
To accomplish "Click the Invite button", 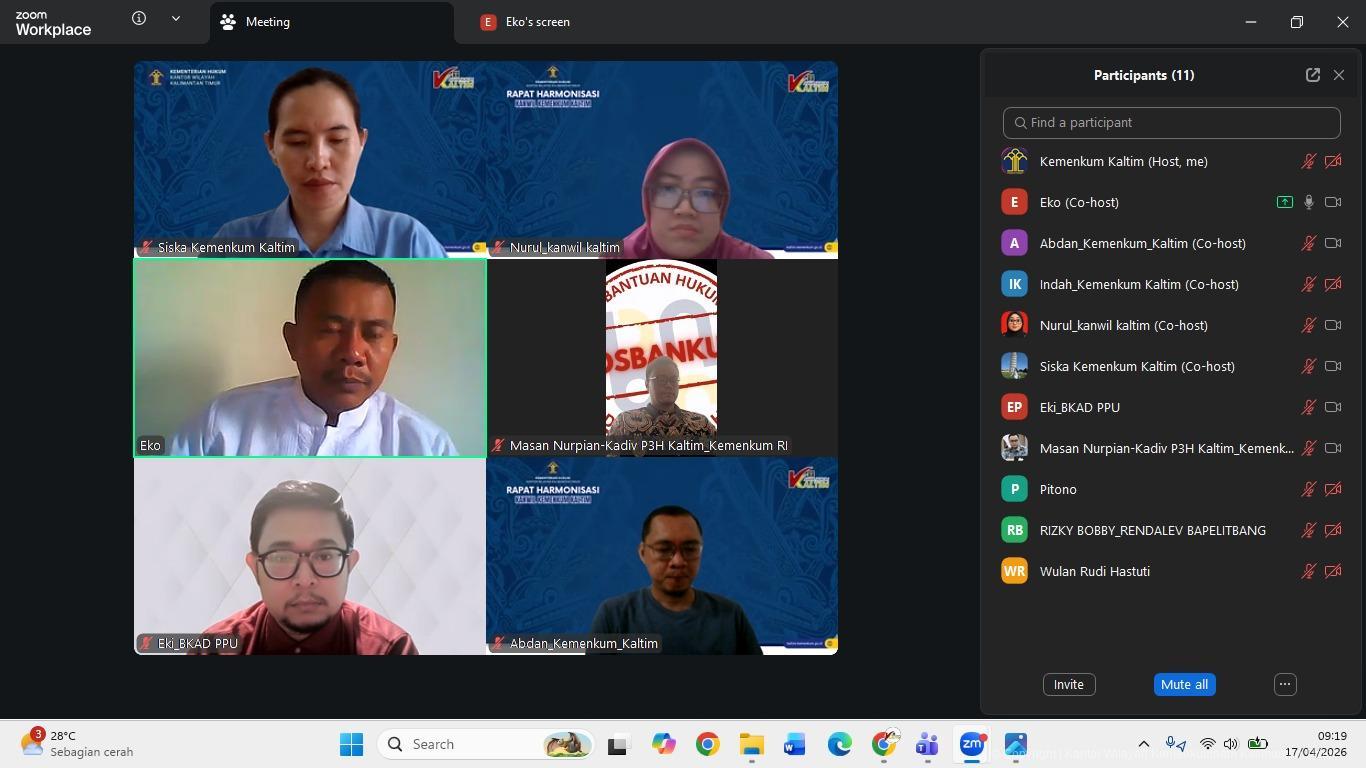I will tap(1068, 684).
